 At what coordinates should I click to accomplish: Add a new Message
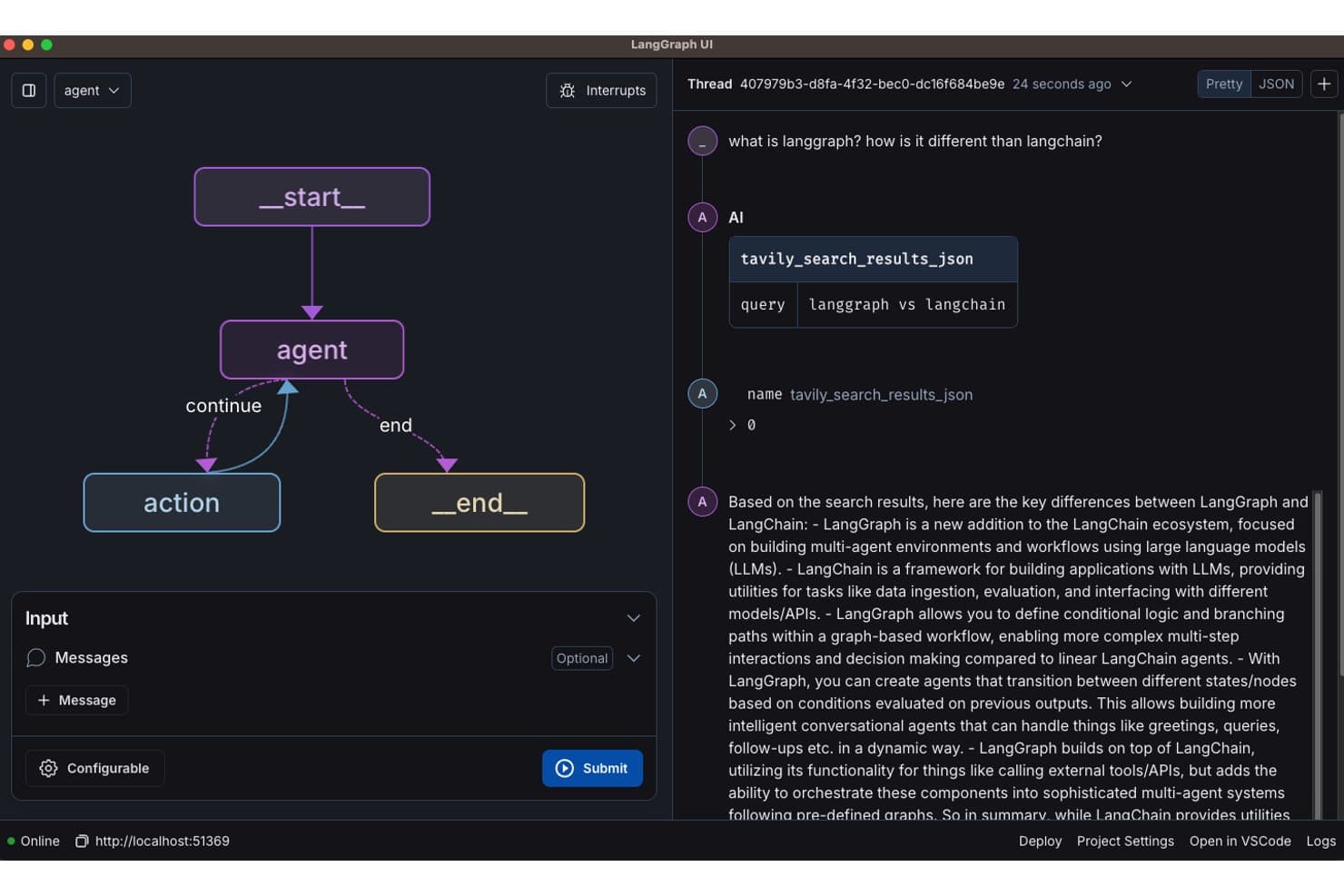(x=77, y=701)
